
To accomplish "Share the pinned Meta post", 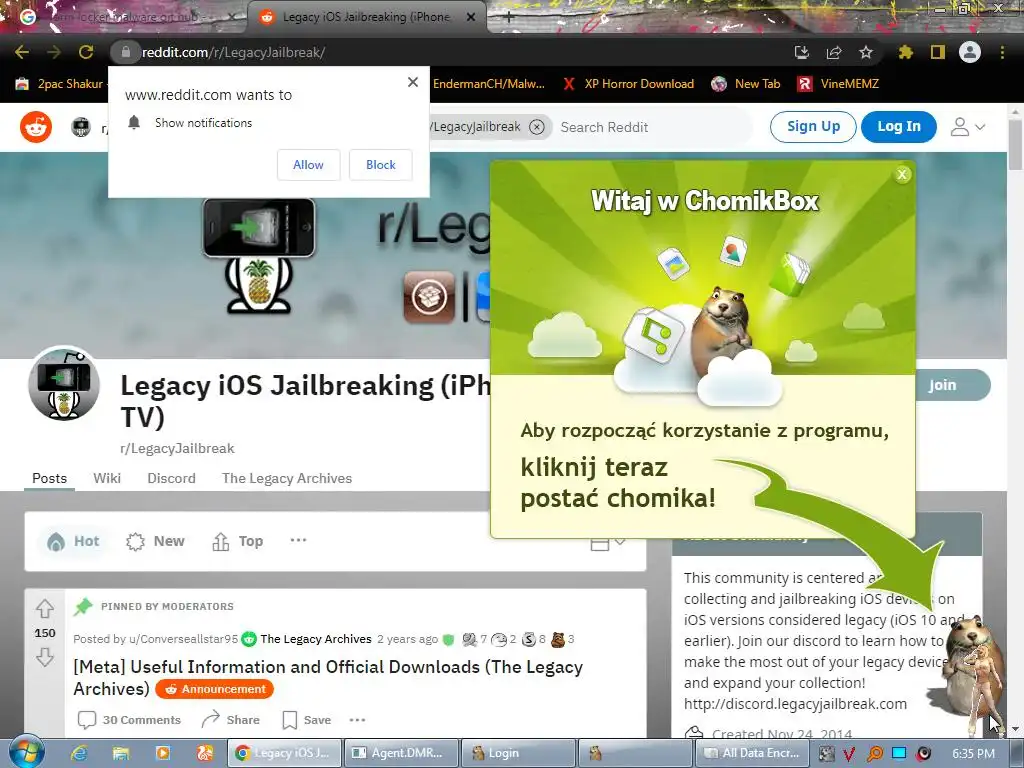I will (231, 720).
